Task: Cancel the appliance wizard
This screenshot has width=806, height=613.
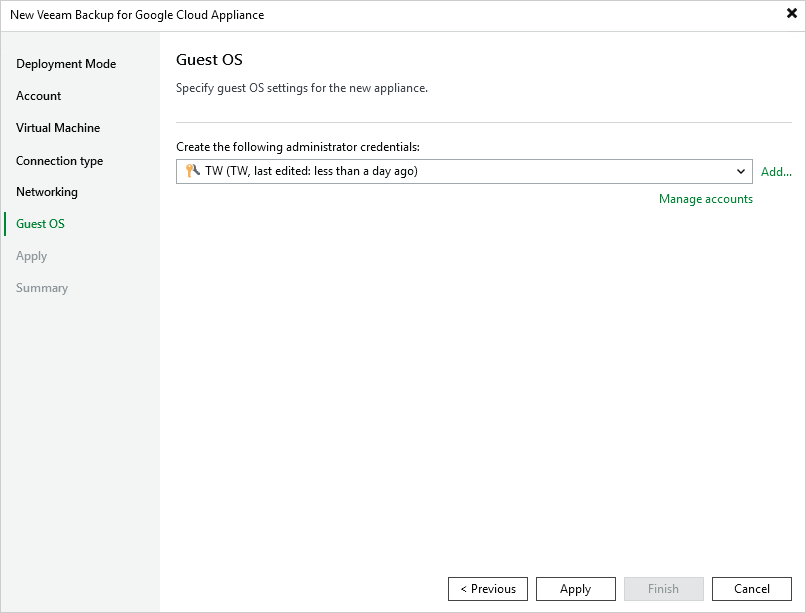Action: (x=752, y=589)
